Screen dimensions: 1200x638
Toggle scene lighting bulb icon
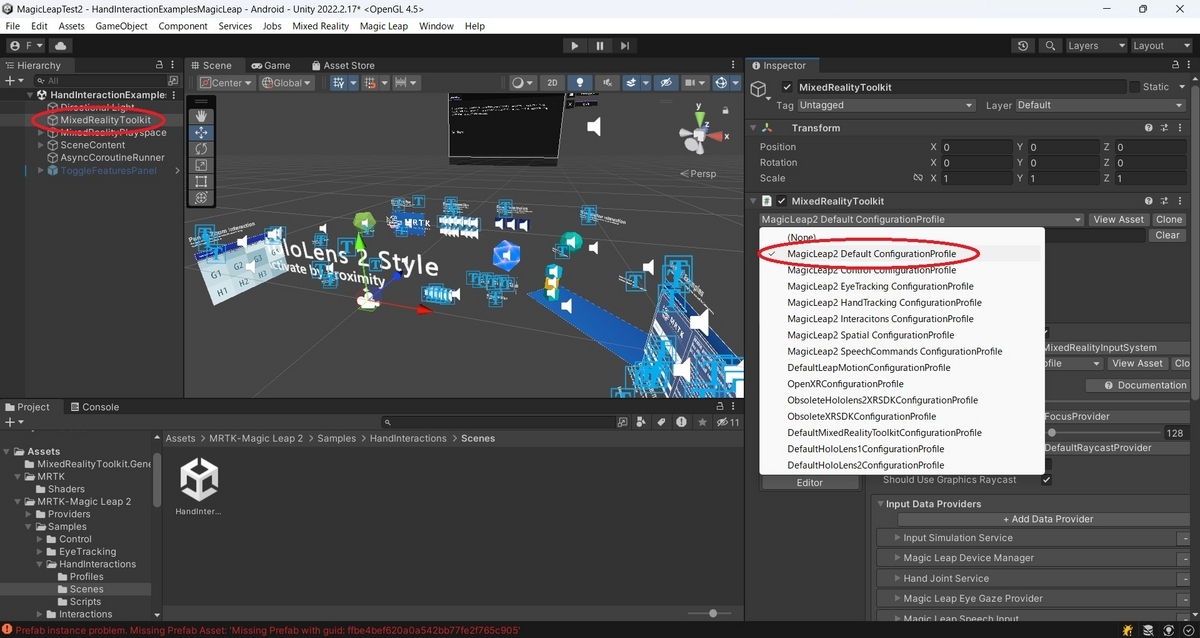pyautogui.click(x=579, y=83)
